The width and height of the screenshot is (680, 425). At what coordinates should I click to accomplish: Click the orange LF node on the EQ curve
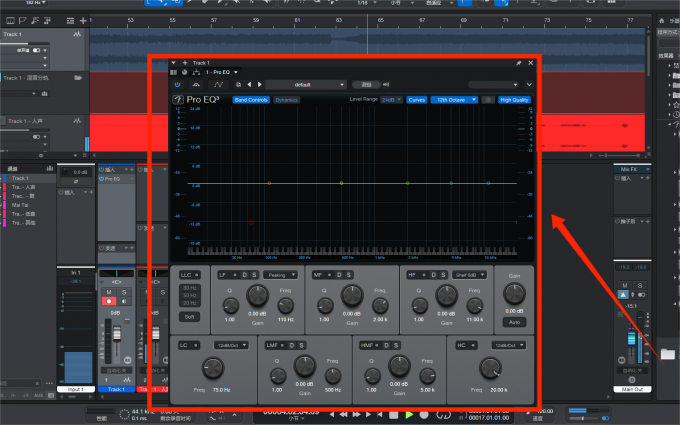(269, 183)
